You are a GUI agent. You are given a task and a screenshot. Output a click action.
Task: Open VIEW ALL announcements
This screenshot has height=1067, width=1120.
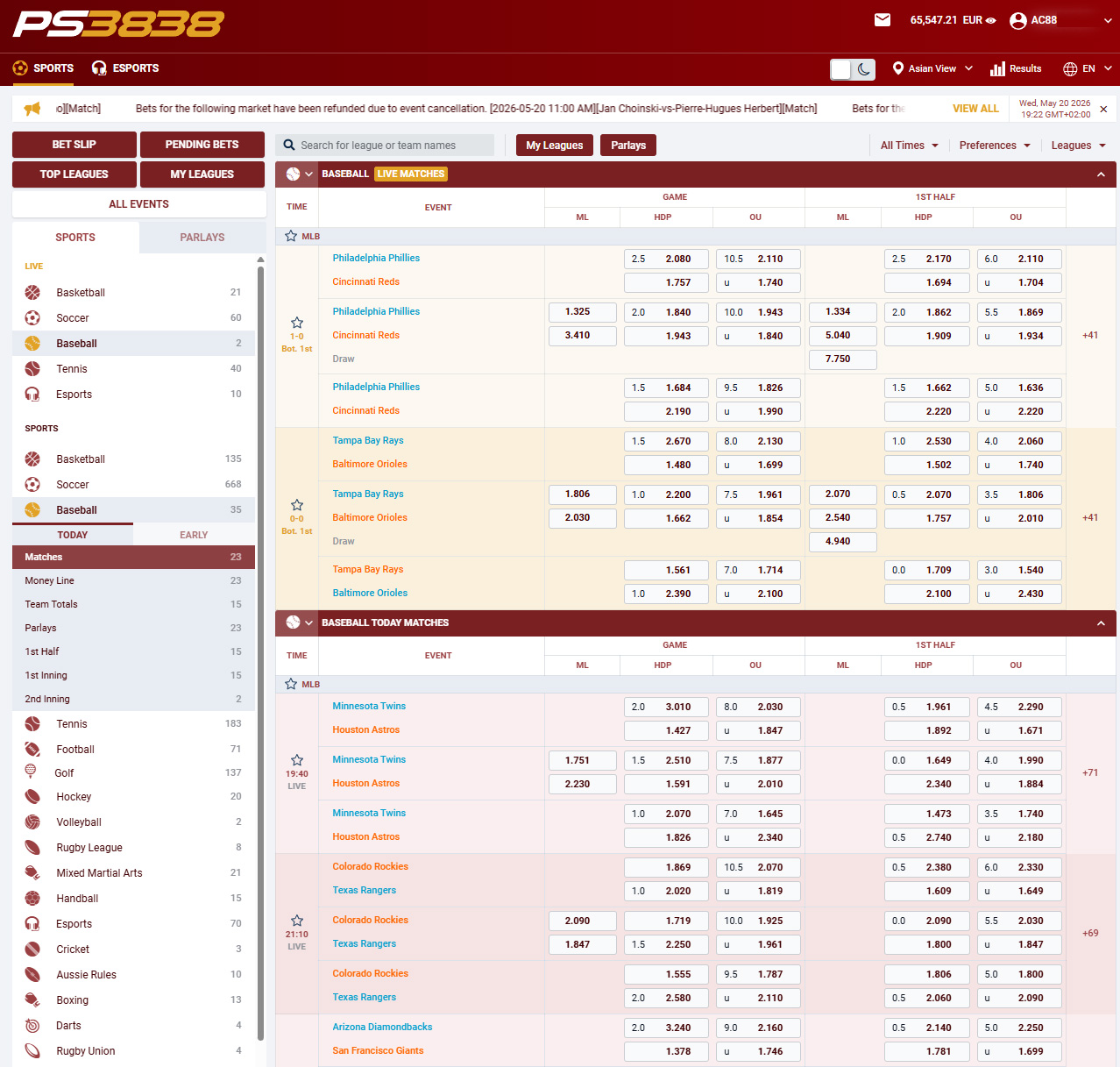tap(975, 109)
